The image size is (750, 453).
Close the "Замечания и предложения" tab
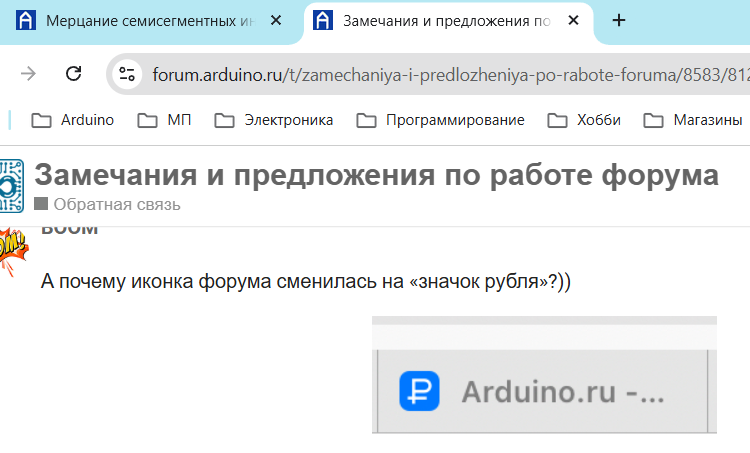pyautogui.click(x=571, y=21)
